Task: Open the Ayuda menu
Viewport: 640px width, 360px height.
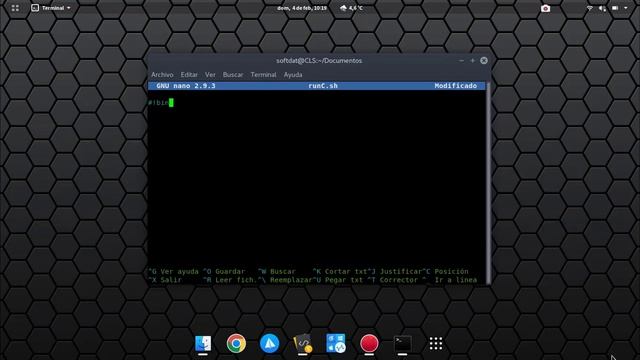Action: click(x=293, y=75)
